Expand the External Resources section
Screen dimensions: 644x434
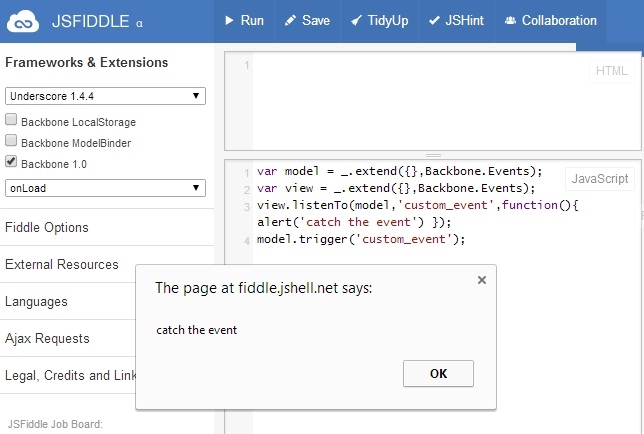tap(62, 265)
